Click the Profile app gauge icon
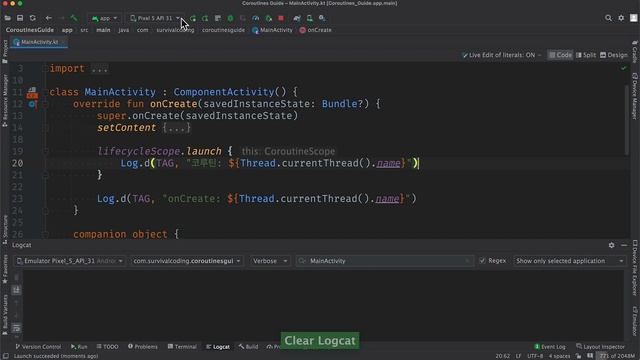 click(256, 18)
